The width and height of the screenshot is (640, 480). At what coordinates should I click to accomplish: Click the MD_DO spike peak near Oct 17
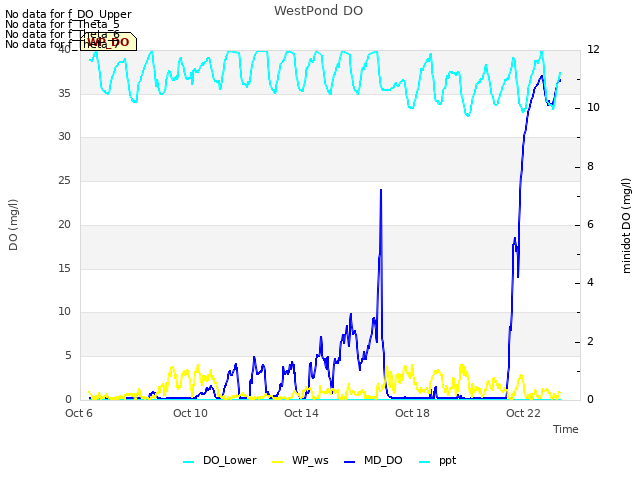[x=381, y=190]
